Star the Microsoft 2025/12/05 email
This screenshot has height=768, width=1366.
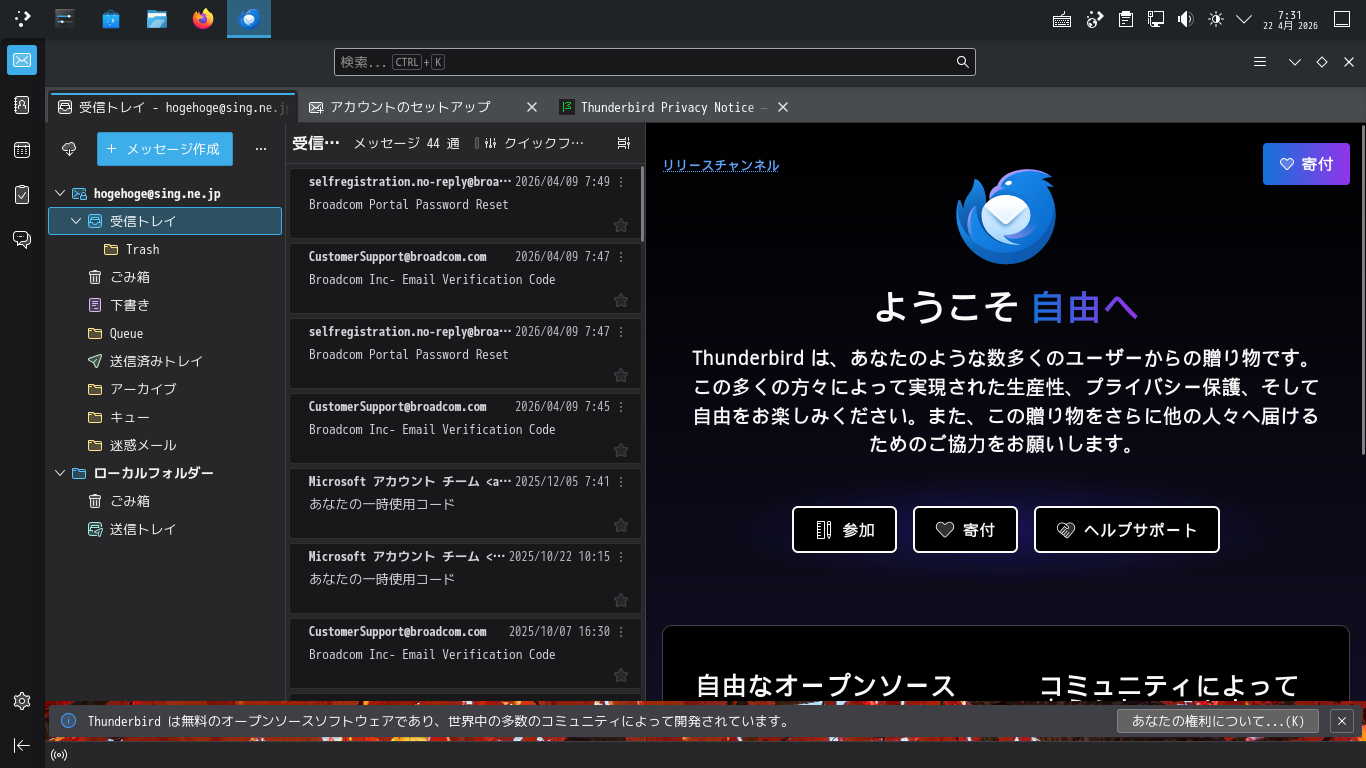pos(620,526)
